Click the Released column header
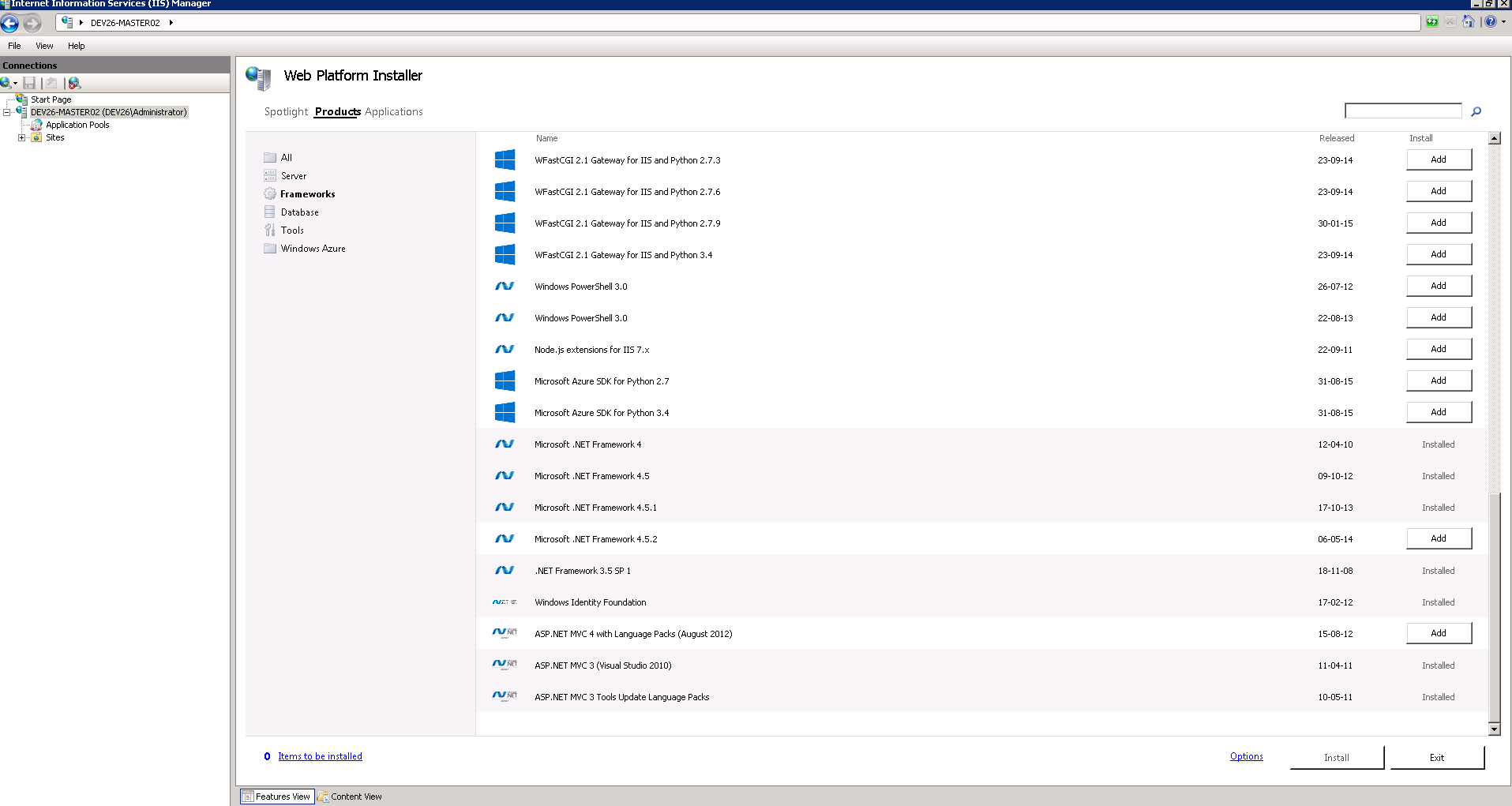This screenshot has width=1512, height=806. point(1336,138)
